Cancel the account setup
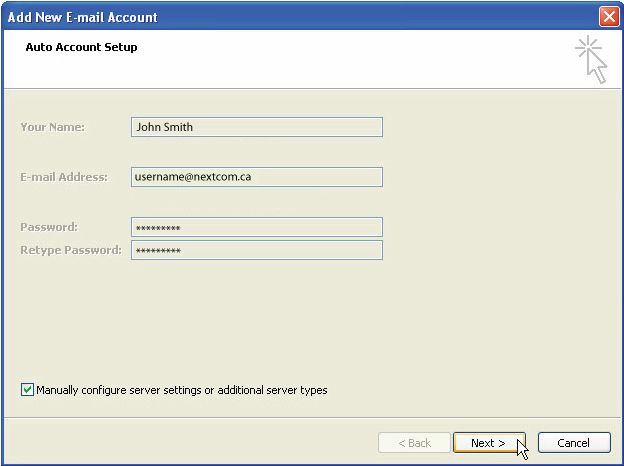624x466 pixels. [x=573, y=443]
